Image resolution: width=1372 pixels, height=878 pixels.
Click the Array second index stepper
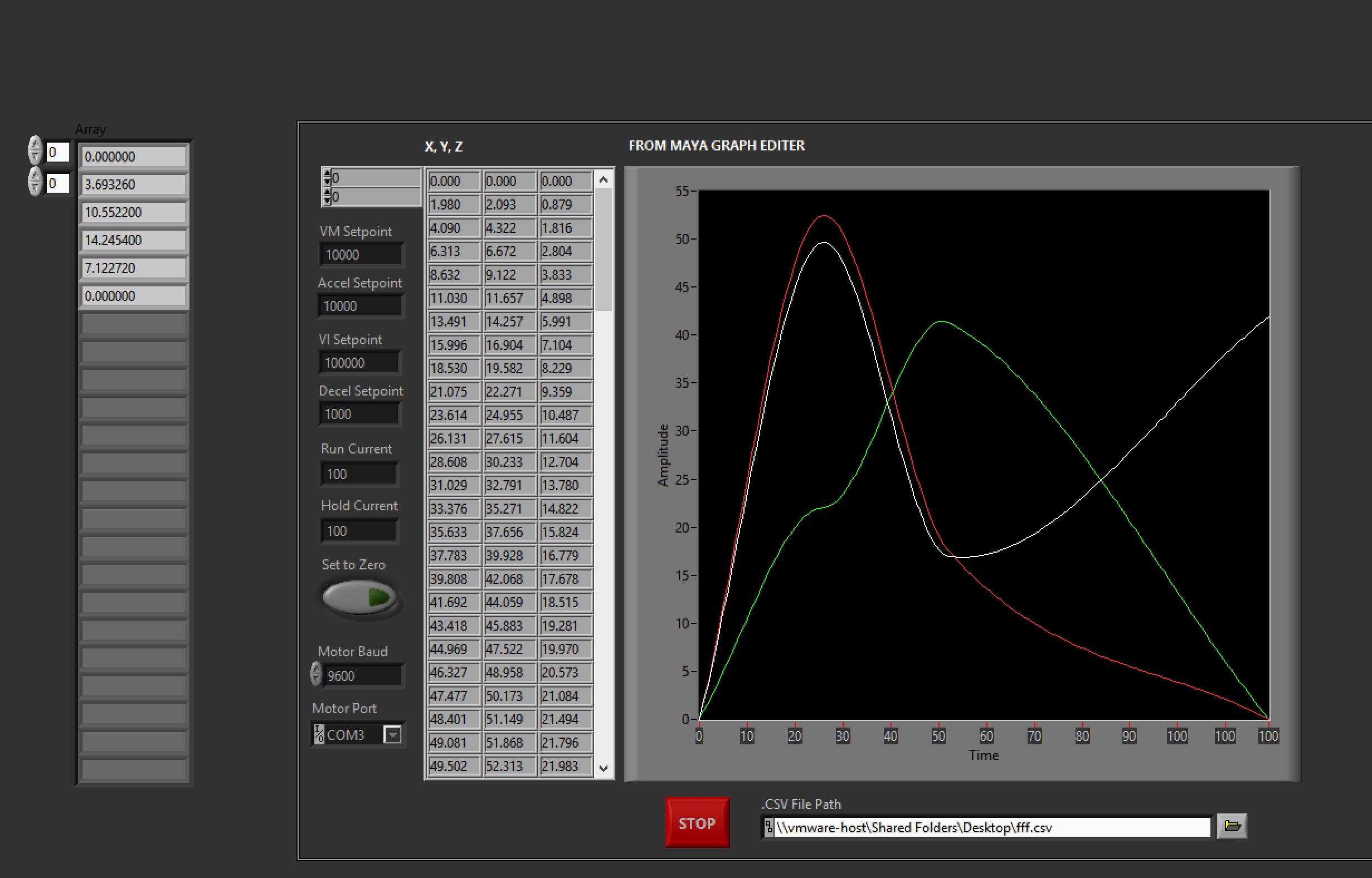[35, 182]
